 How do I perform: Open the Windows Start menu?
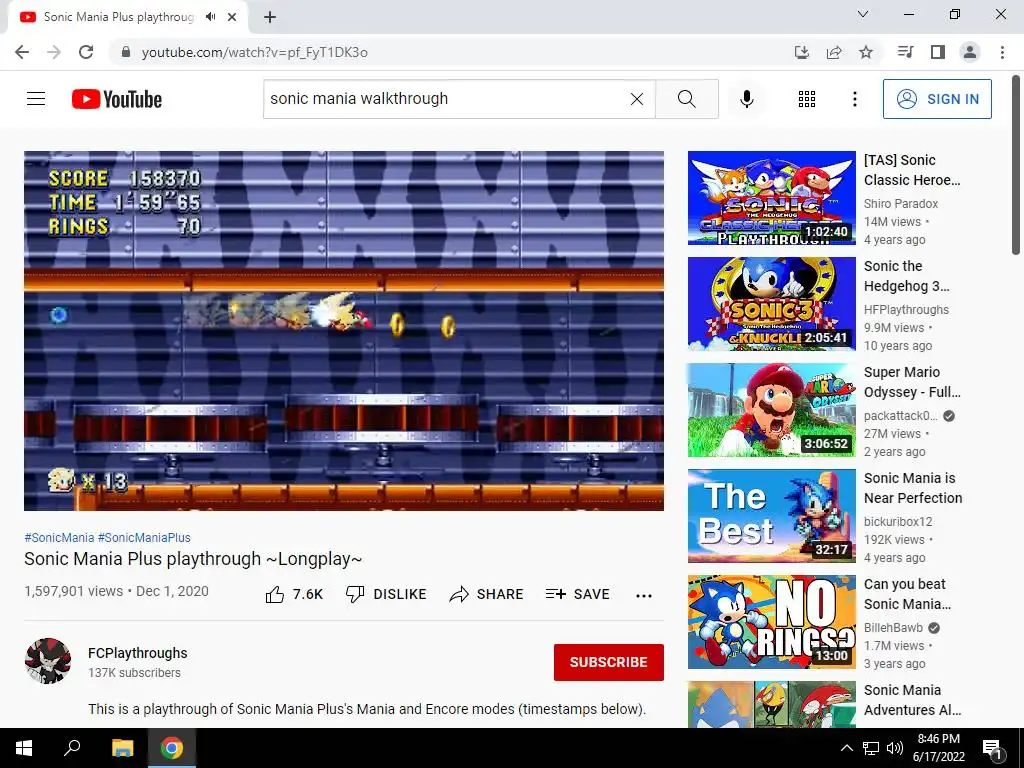(24, 748)
